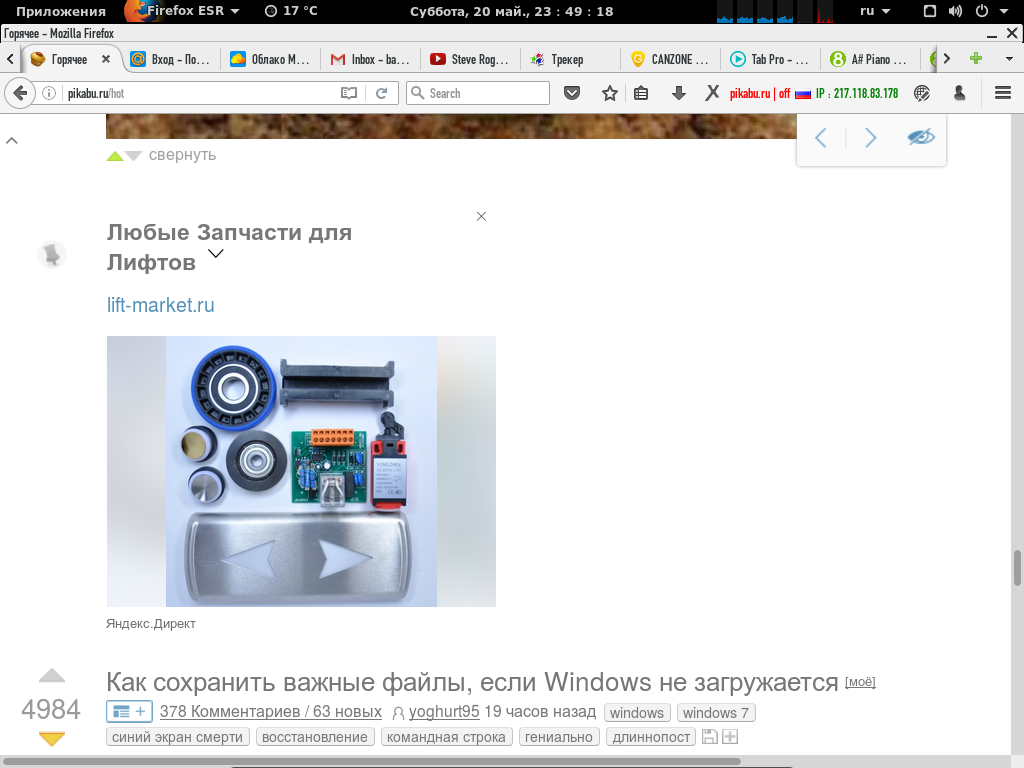Open the ru keyboard layout dropdown
1024x768 pixels.
tap(874, 11)
